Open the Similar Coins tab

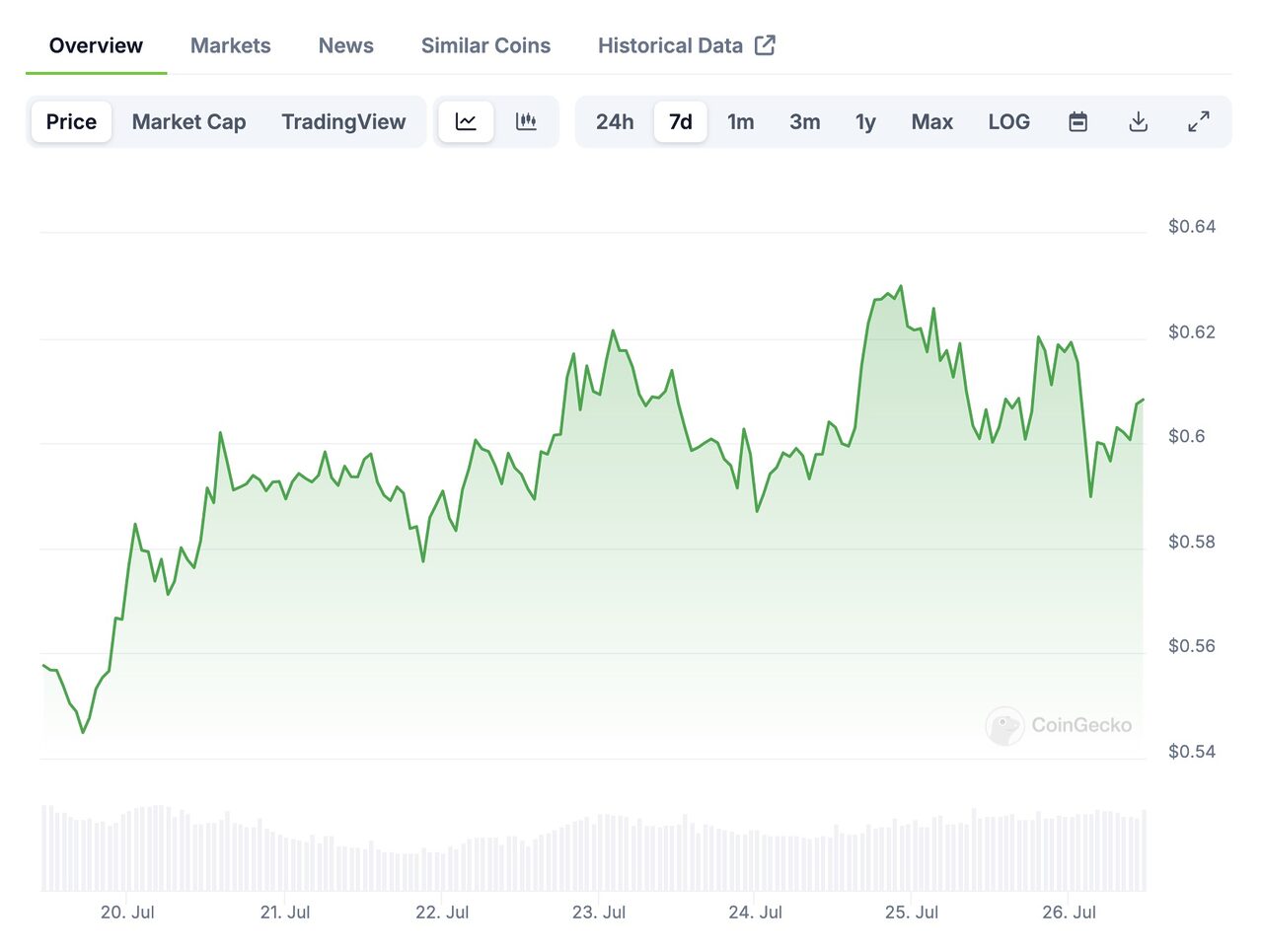[485, 45]
